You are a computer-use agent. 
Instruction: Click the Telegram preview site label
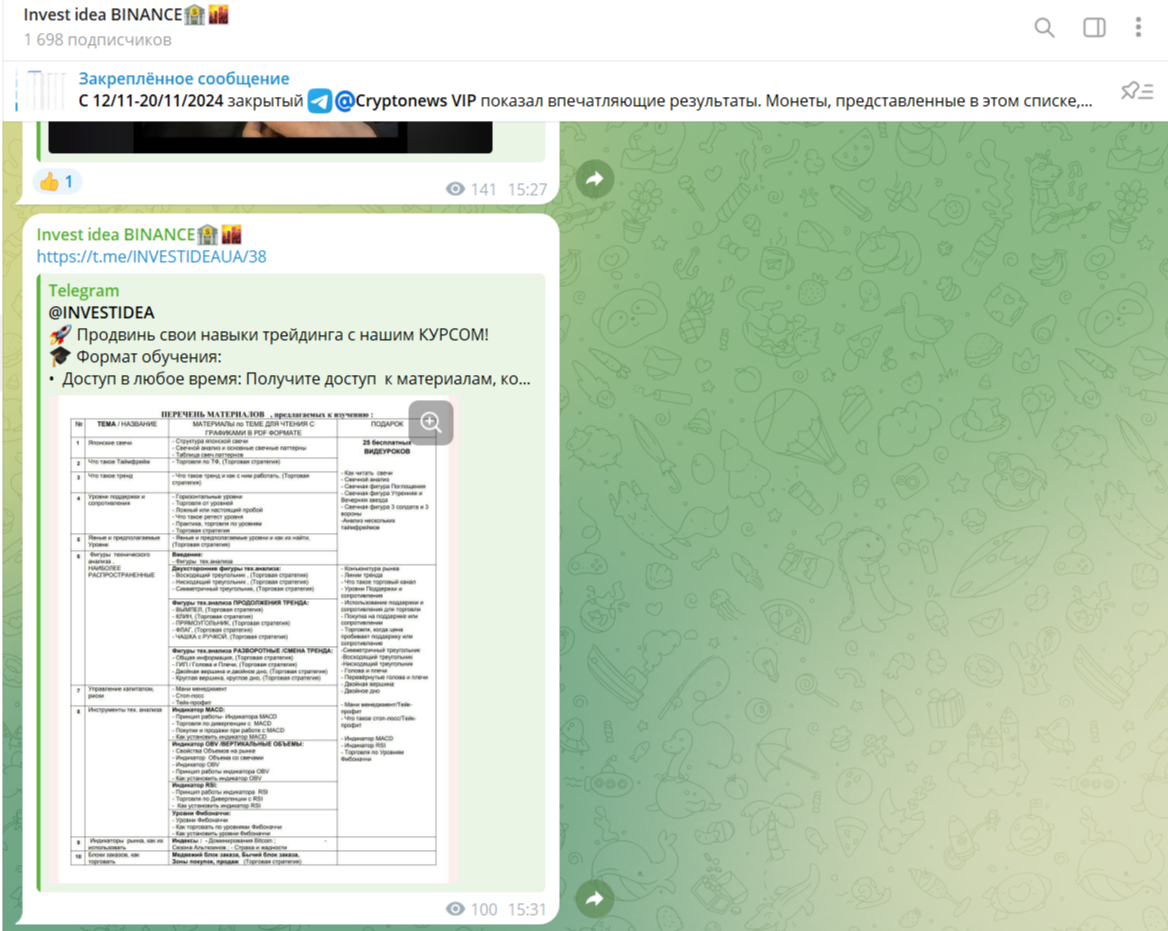point(83,290)
